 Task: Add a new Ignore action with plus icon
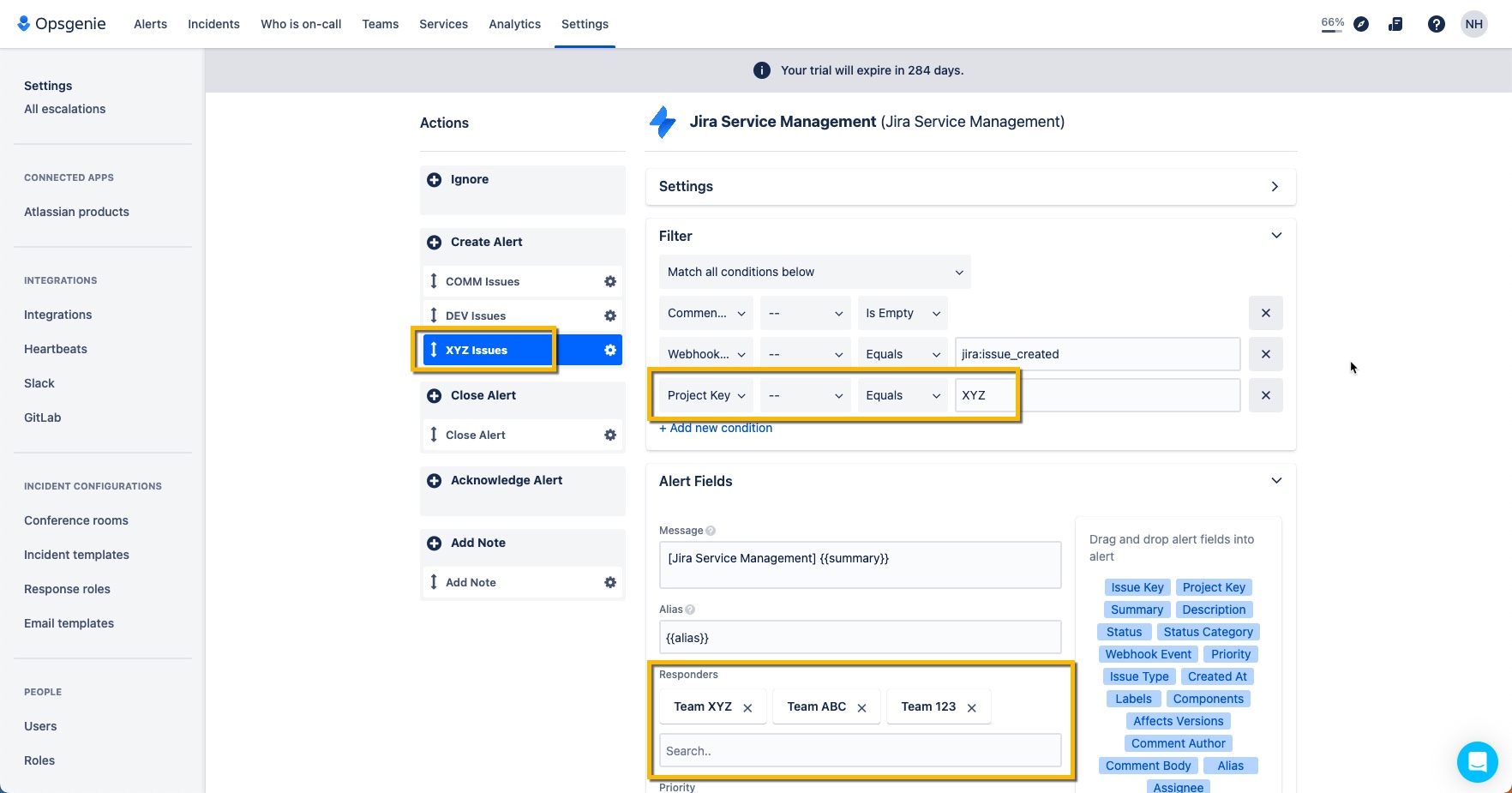coord(435,180)
